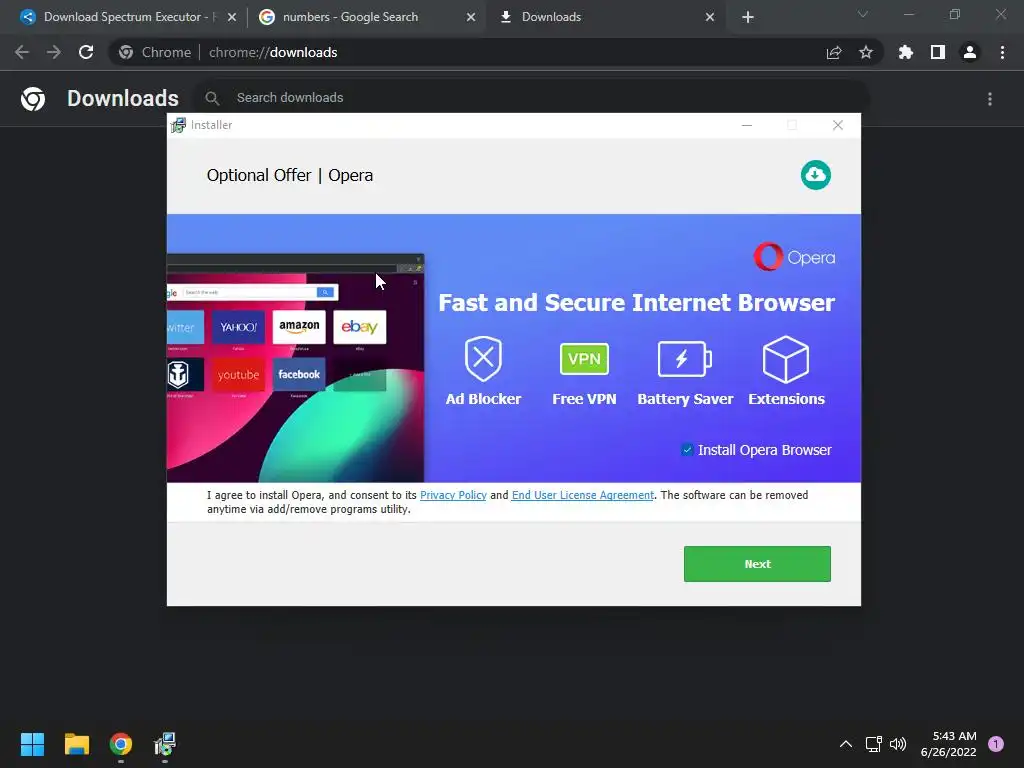Show hidden system tray icons
Screen dimensions: 1024x768
pos(846,744)
